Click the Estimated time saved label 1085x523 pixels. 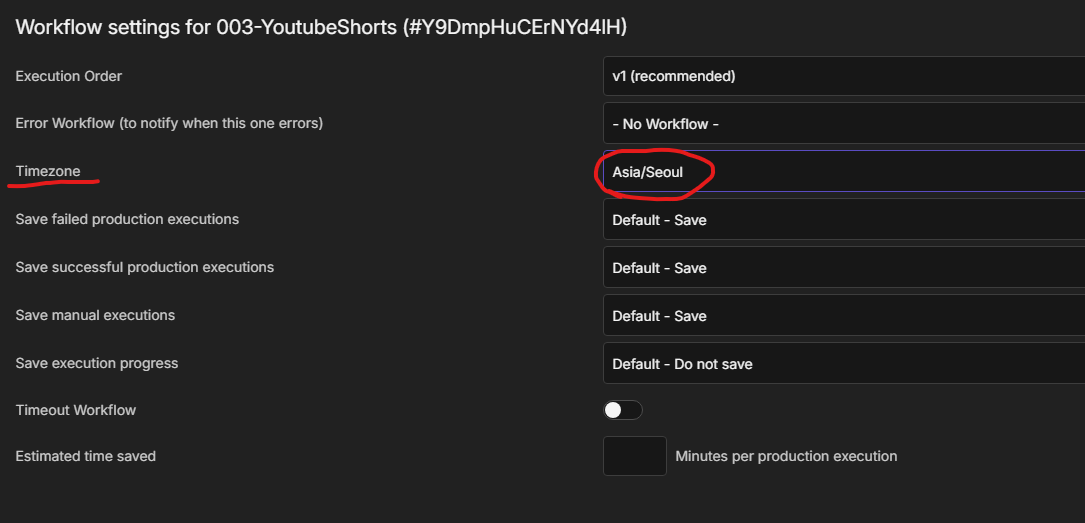tap(86, 456)
